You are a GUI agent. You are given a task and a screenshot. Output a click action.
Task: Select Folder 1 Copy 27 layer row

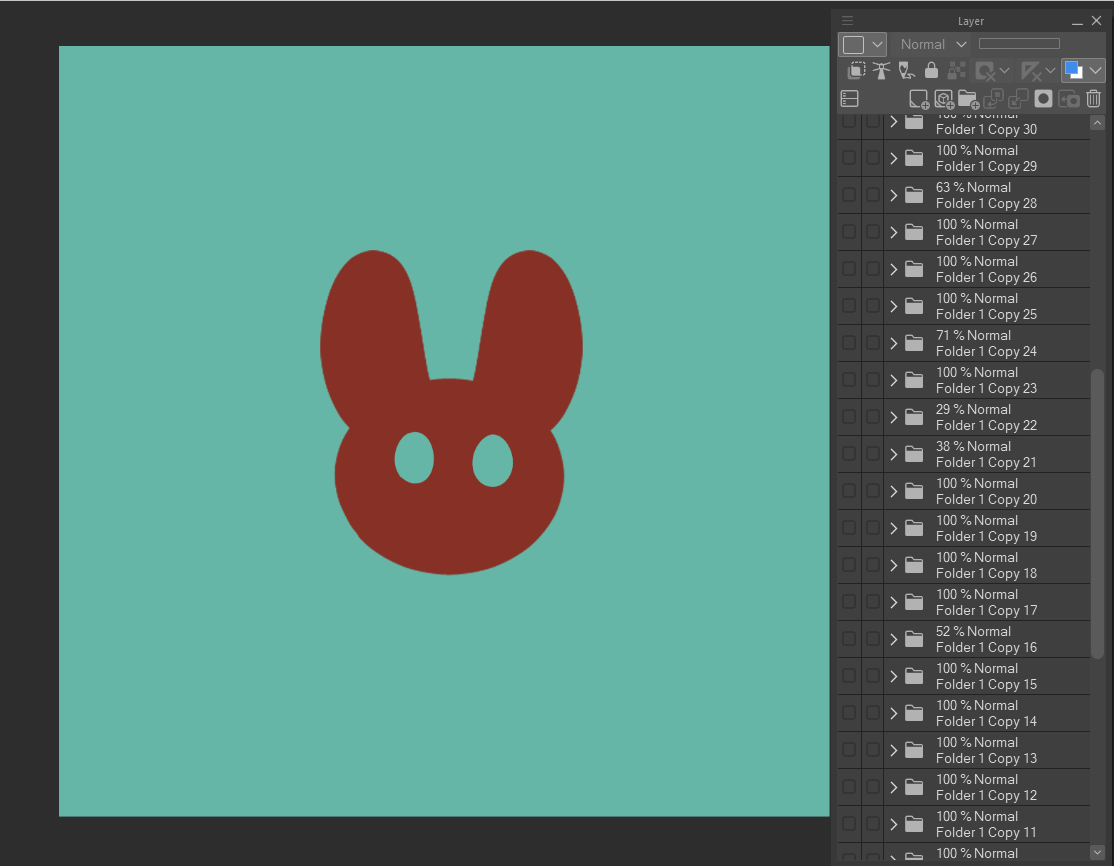click(963, 232)
